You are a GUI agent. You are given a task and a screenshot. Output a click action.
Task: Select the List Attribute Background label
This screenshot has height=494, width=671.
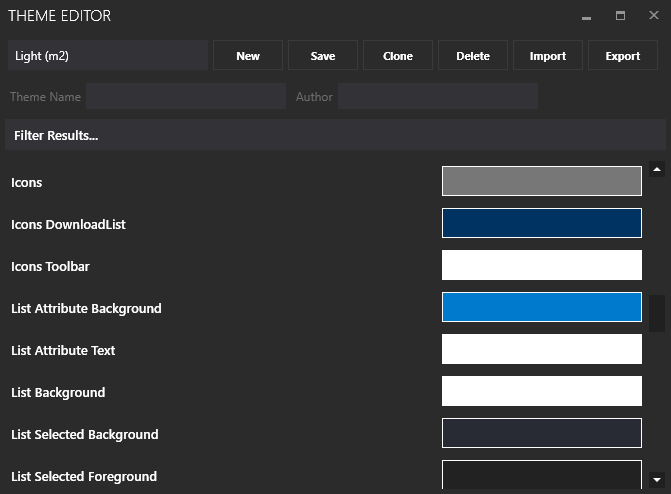point(86,308)
